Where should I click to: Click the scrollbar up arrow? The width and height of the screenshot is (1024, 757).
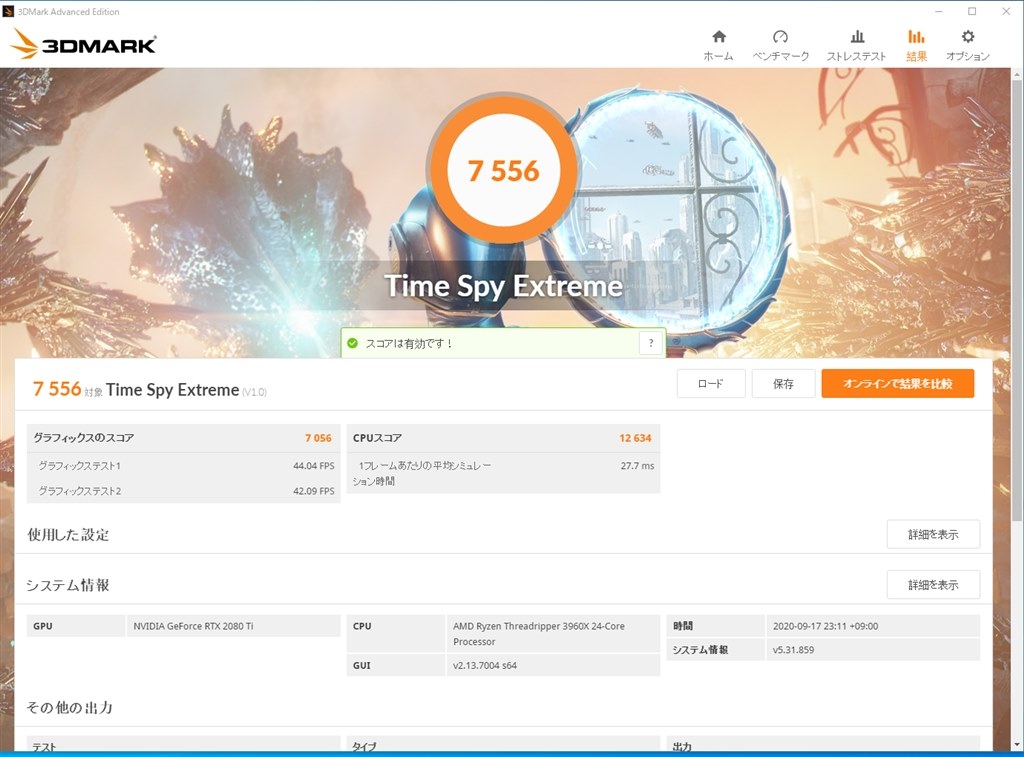[x=1016, y=73]
